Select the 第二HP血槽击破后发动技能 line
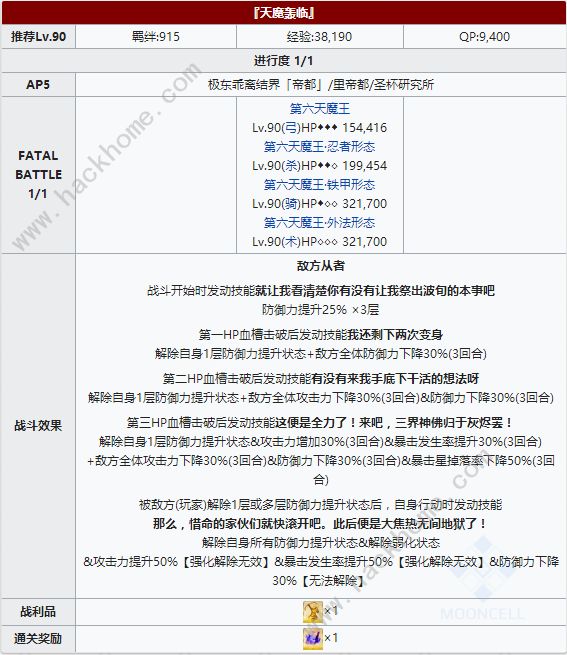The width and height of the screenshot is (567, 655). [320, 378]
